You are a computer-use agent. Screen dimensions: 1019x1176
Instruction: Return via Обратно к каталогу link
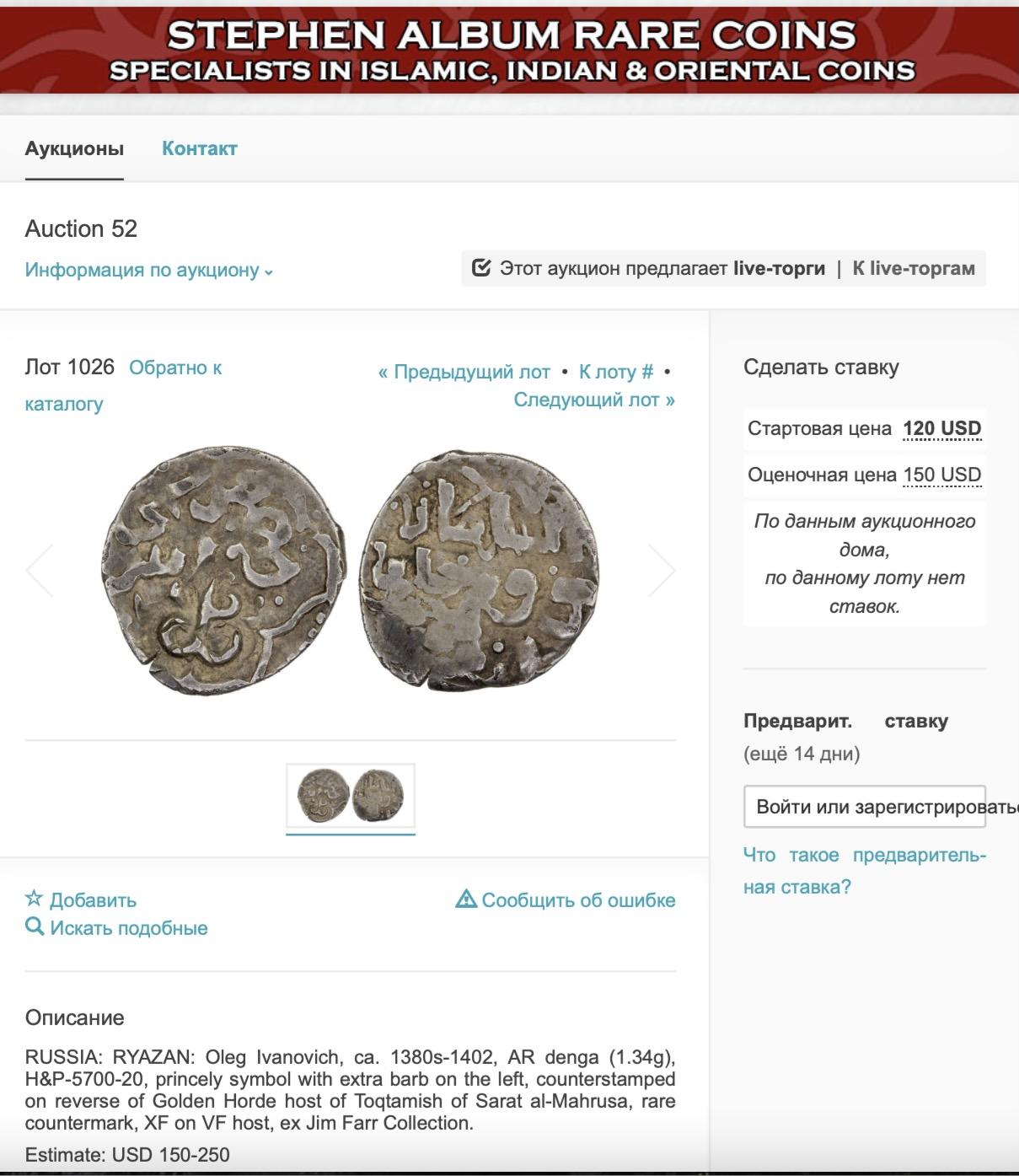pos(123,385)
